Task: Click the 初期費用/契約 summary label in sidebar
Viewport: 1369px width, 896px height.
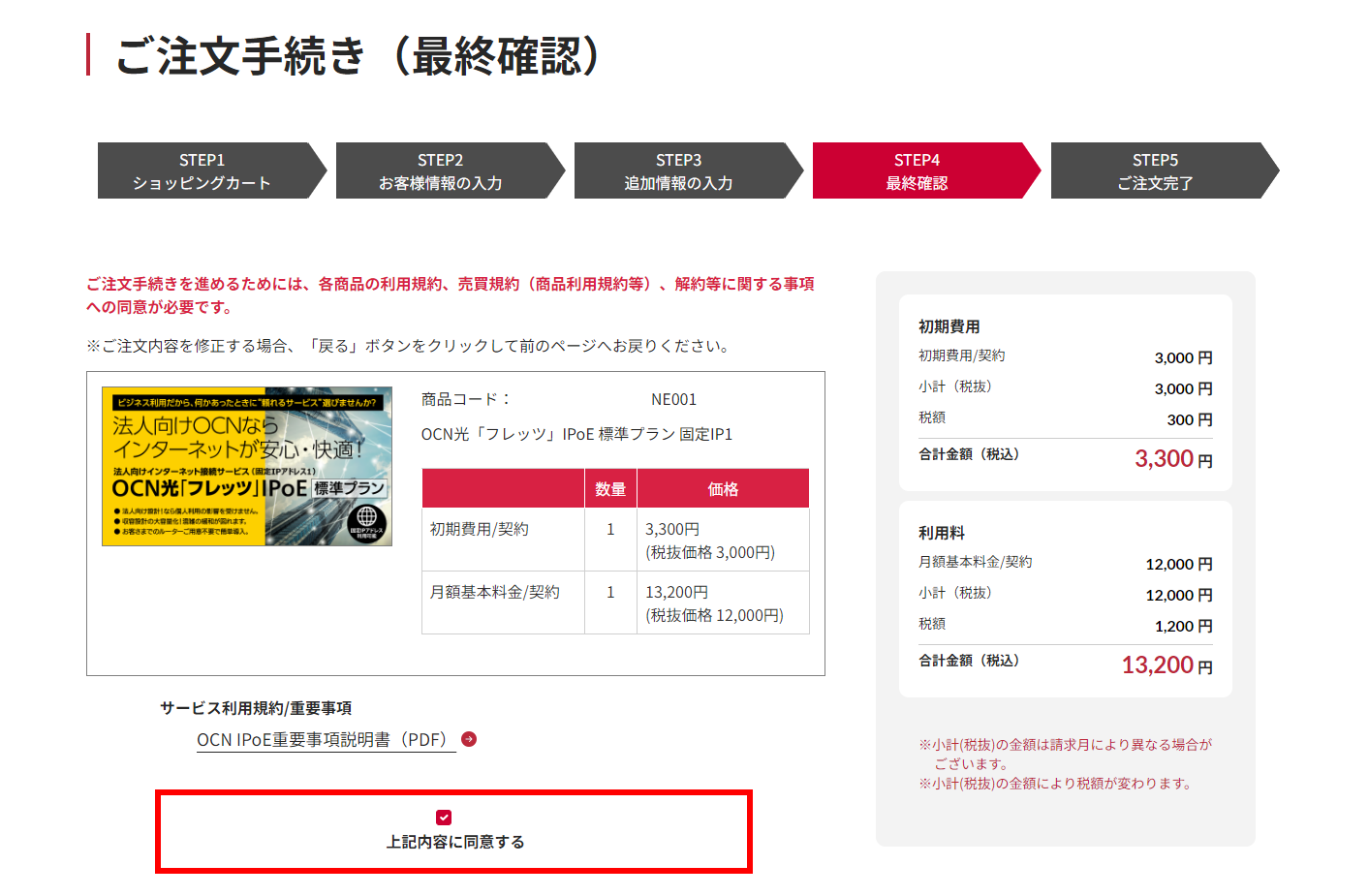Action: 962,355
